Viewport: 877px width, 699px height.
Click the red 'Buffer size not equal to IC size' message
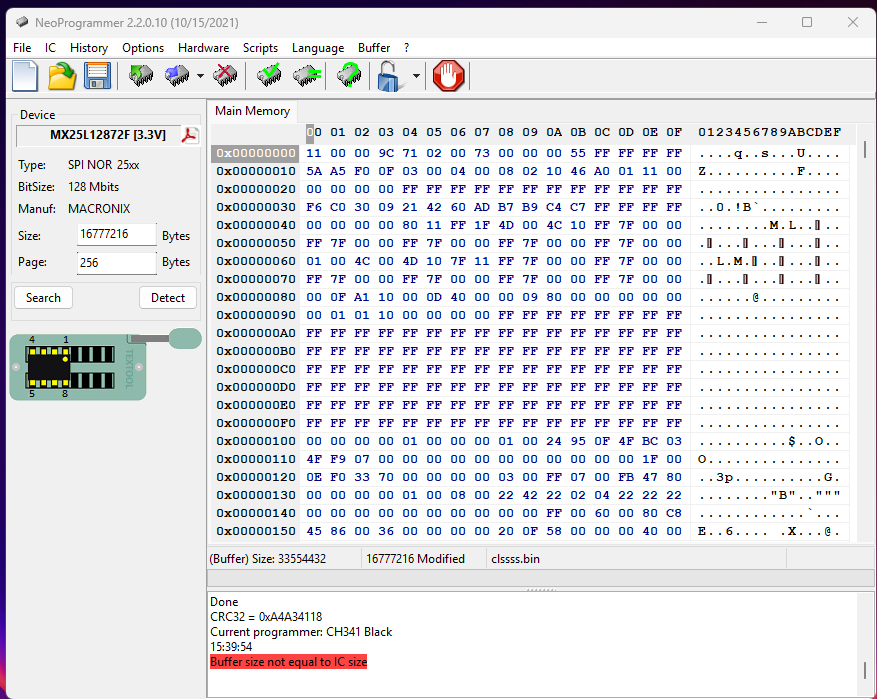289,662
